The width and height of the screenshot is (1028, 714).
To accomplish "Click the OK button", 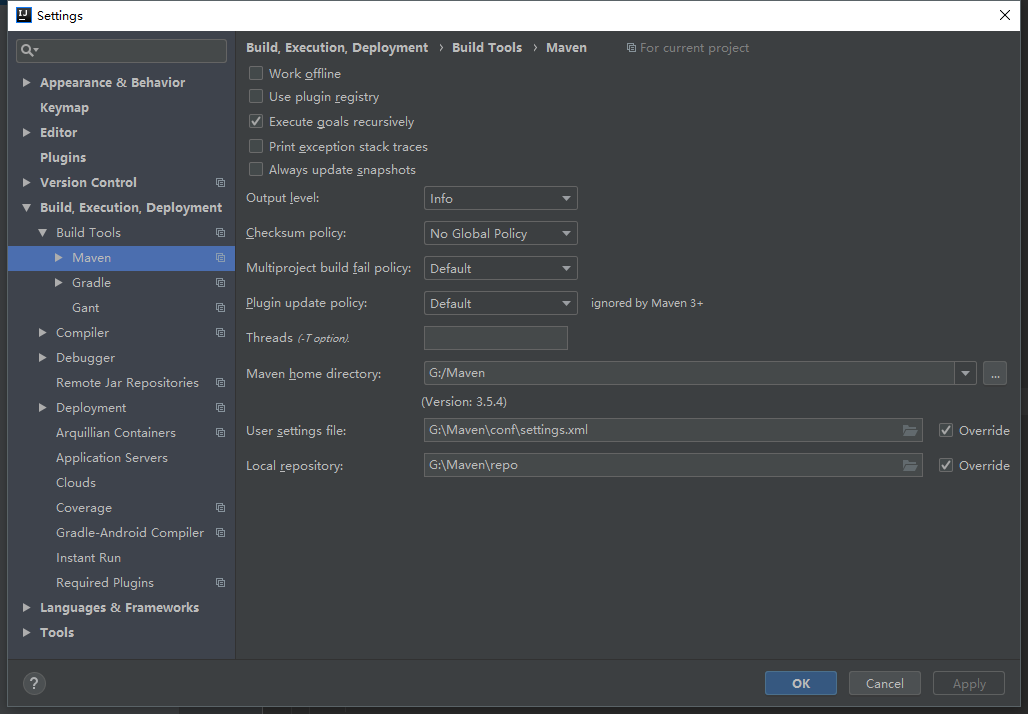I will click(x=801, y=683).
